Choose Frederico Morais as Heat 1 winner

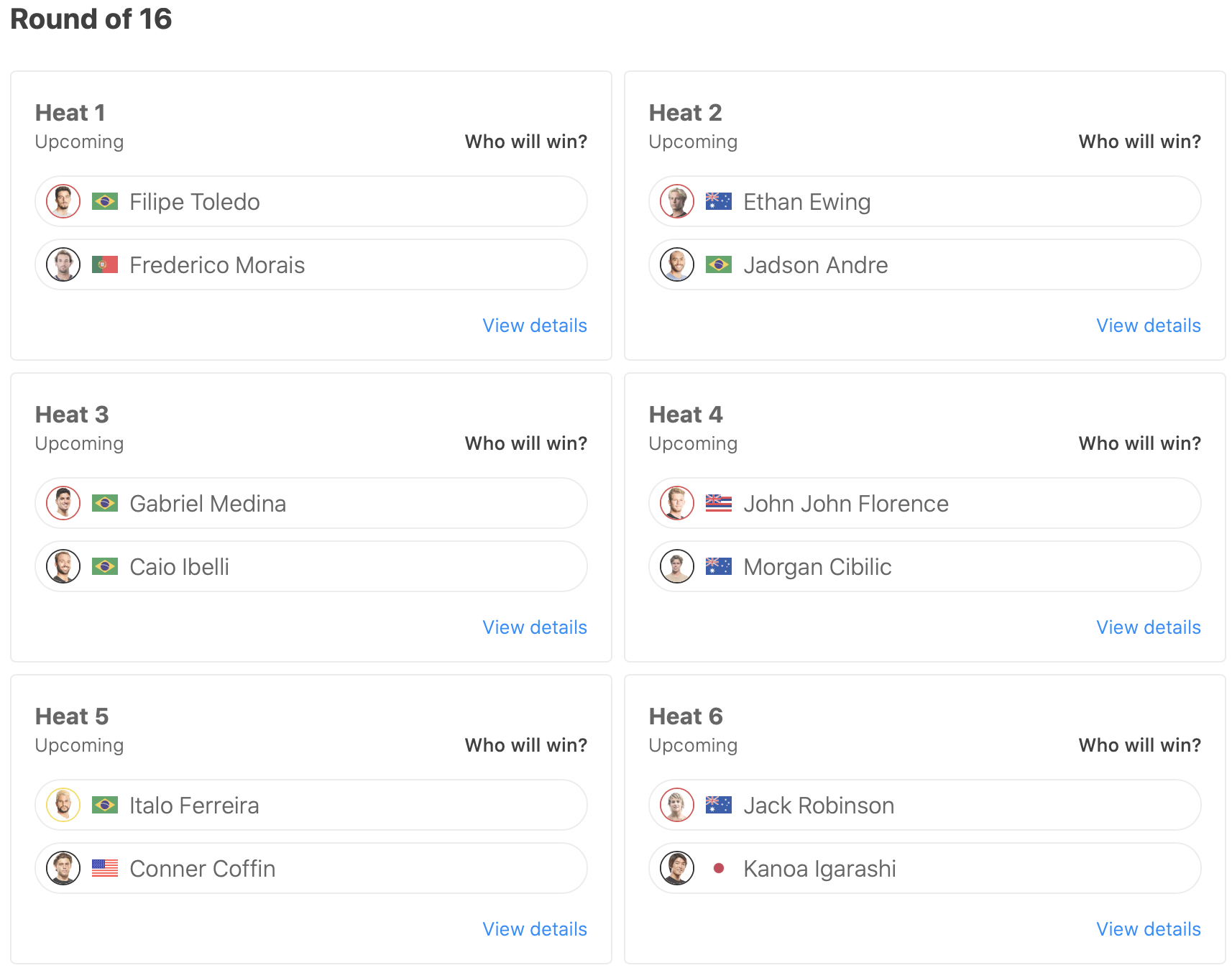pyautogui.click(x=311, y=264)
